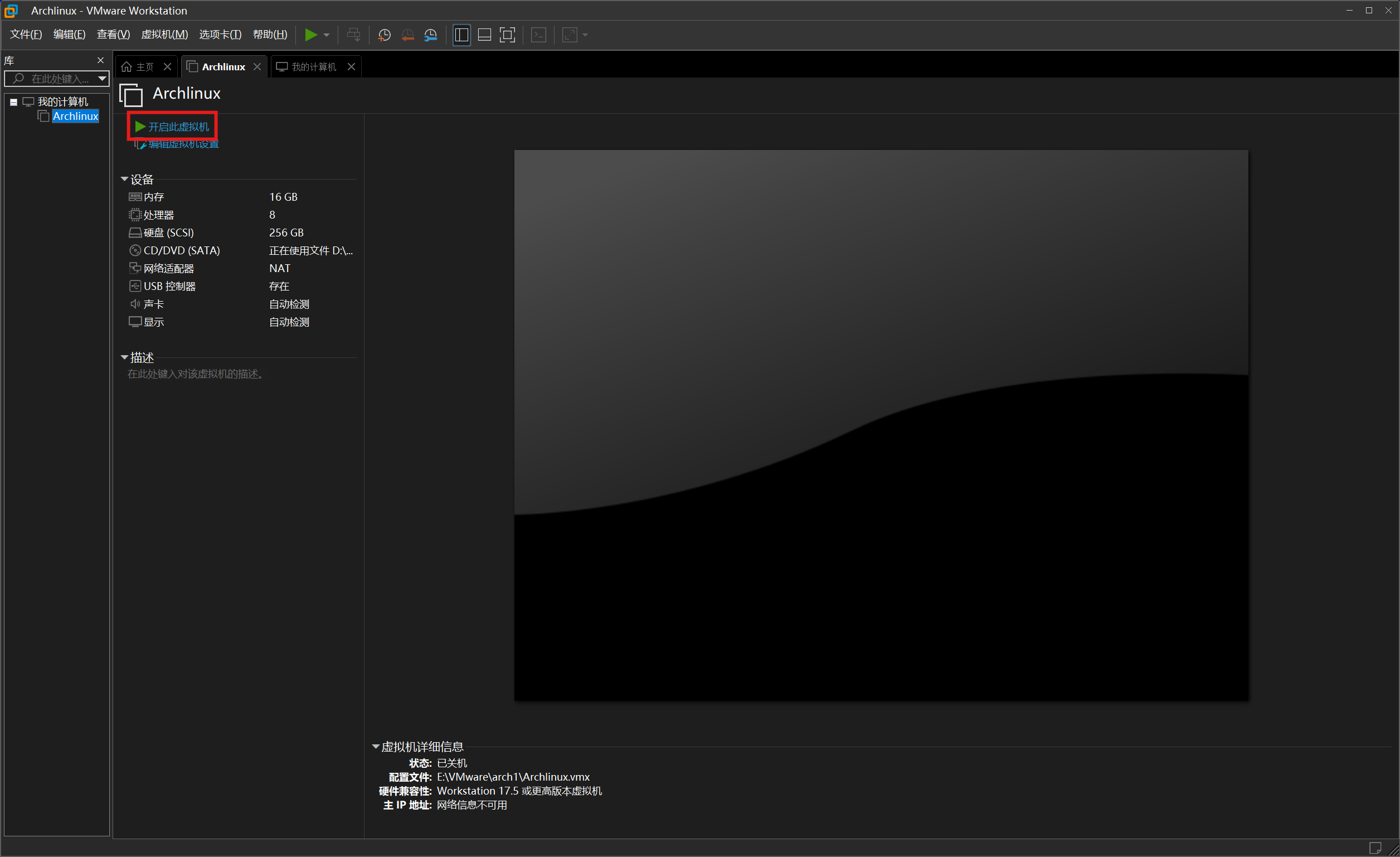The width and height of the screenshot is (1400, 857).
Task: Collapse the 虚拟机详细信息 section
Action: [x=376, y=747]
